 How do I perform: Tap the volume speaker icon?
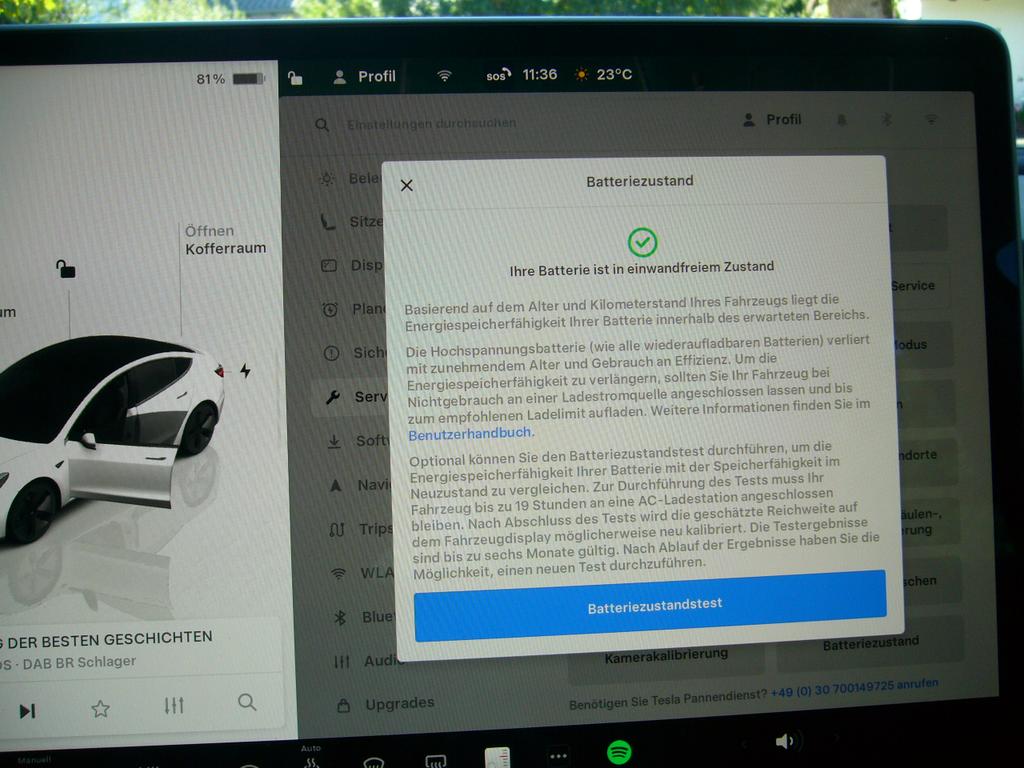point(784,741)
